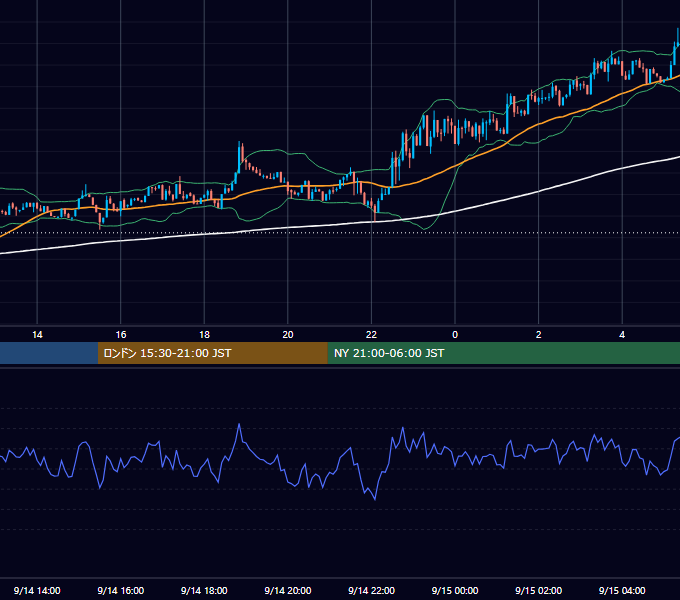Click hour label 0 on price chart axis
The width and height of the screenshot is (680, 600).
(x=455, y=335)
